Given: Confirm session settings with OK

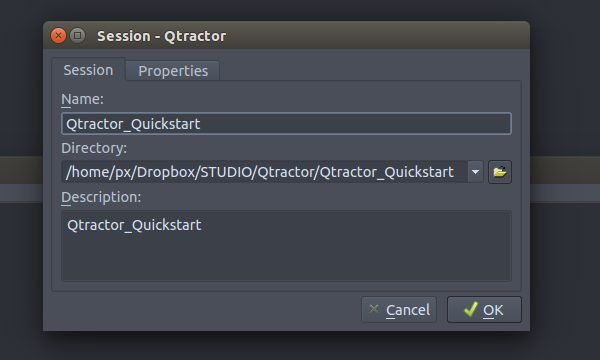Looking at the screenshot, I should tap(484, 310).
